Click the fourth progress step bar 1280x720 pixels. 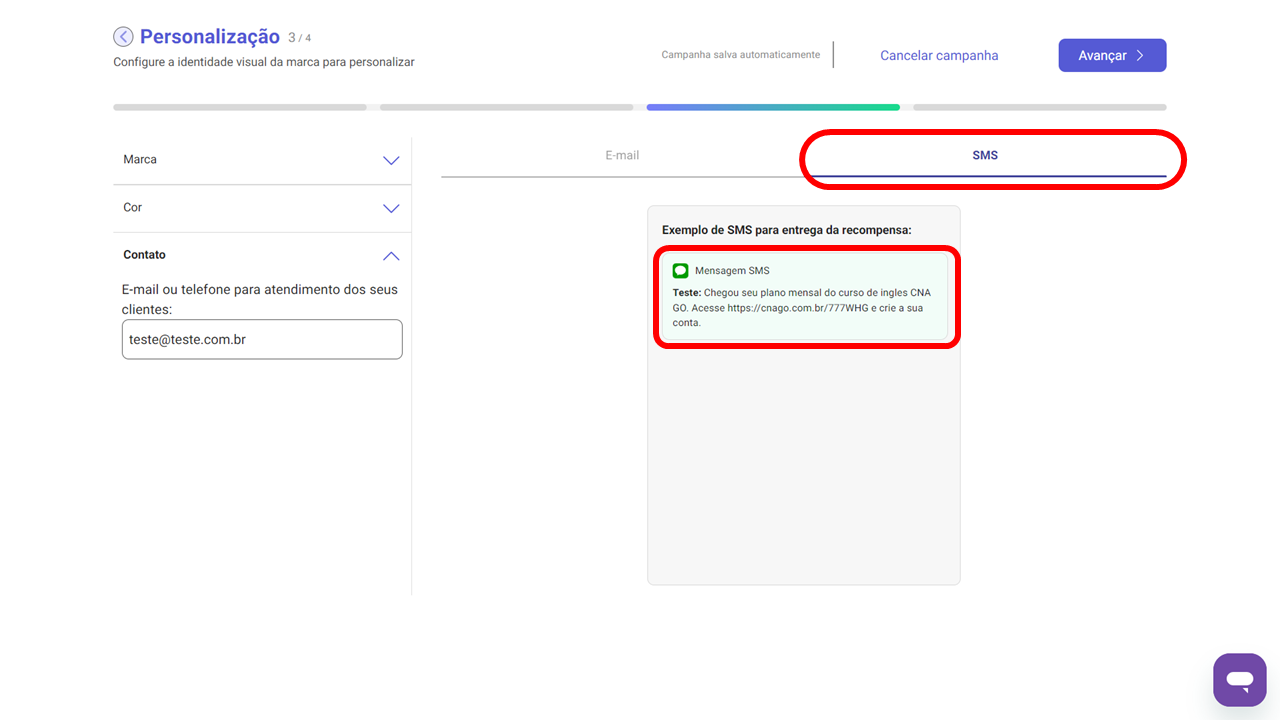(1039, 107)
